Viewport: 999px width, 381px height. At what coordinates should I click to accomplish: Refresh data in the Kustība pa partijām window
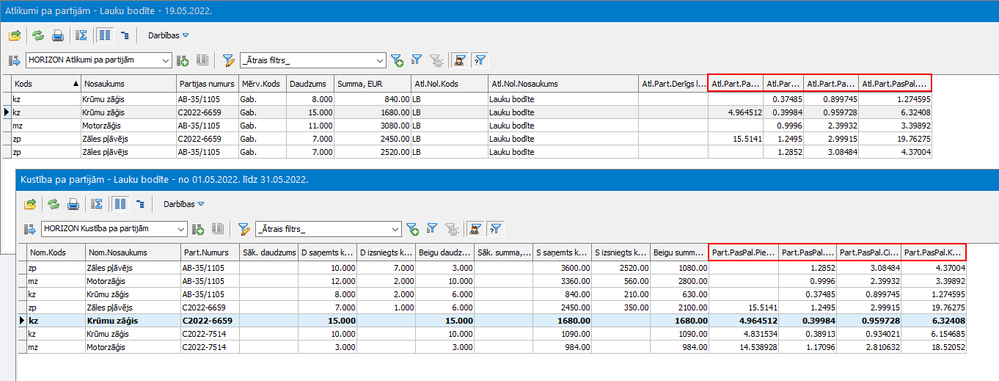54,205
